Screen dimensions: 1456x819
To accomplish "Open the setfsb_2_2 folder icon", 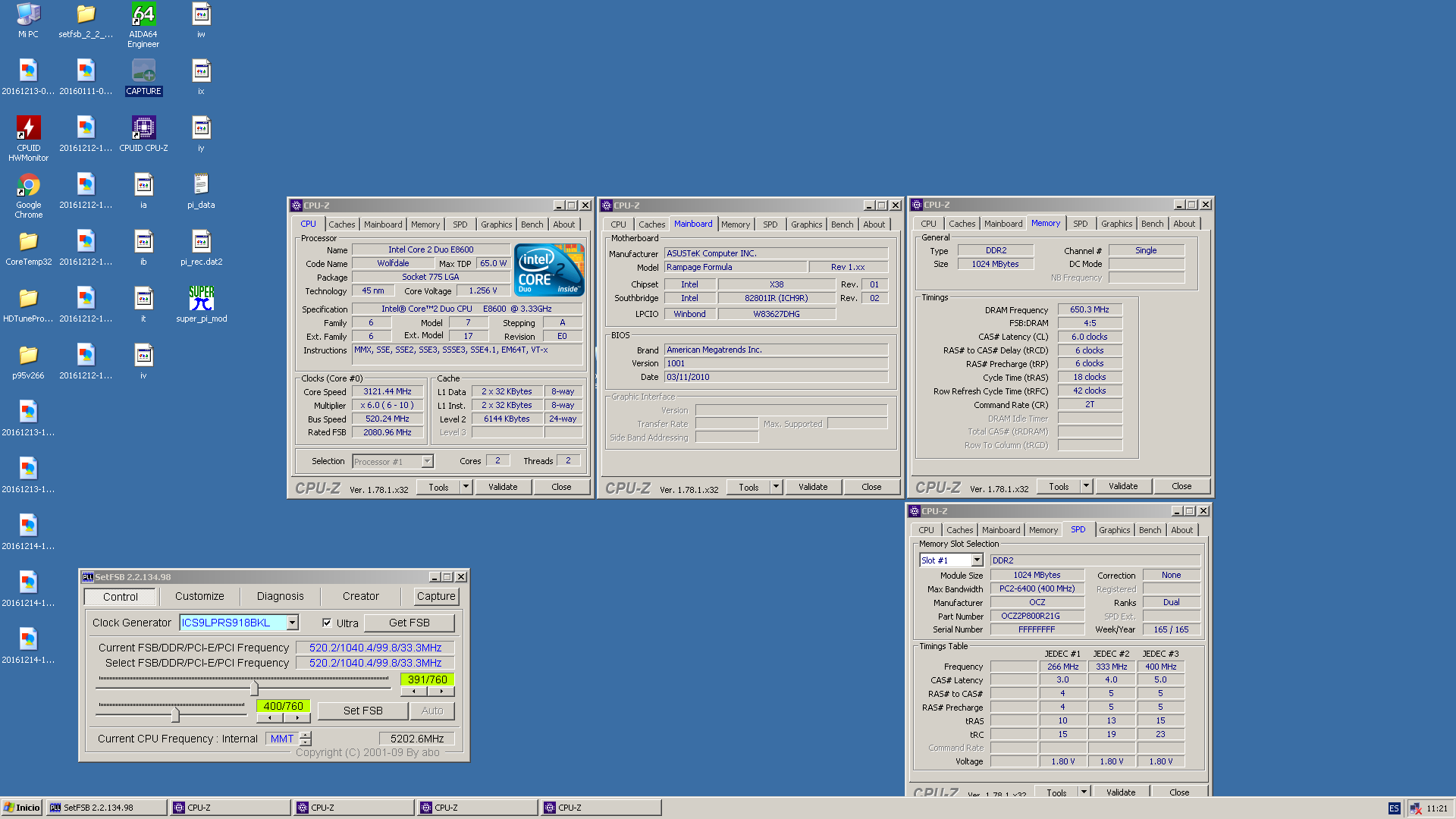I will (x=86, y=20).
